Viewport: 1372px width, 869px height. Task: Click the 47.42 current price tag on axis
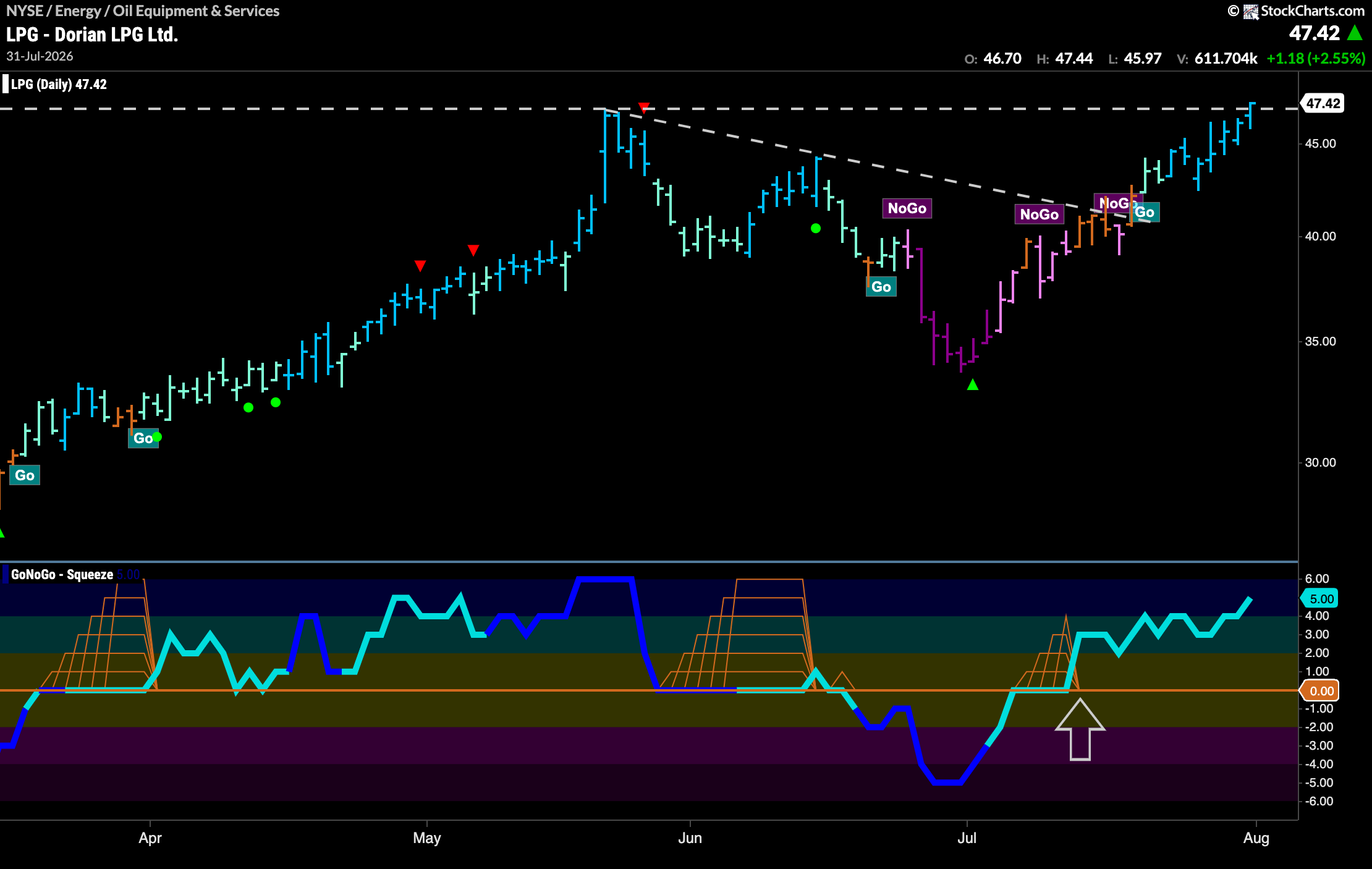coord(1323,103)
